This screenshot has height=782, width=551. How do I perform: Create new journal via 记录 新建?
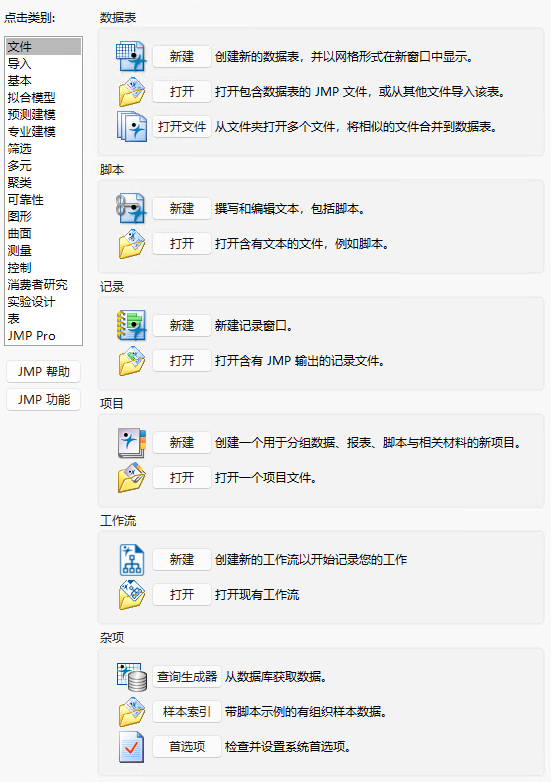pyautogui.click(x=182, y=326)
